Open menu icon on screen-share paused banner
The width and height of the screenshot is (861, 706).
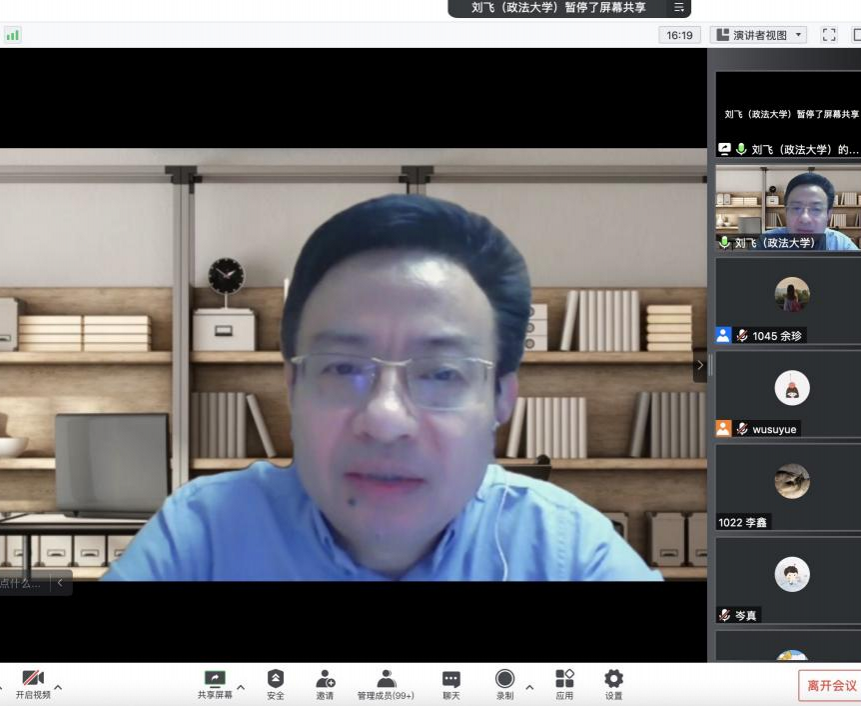679,8
